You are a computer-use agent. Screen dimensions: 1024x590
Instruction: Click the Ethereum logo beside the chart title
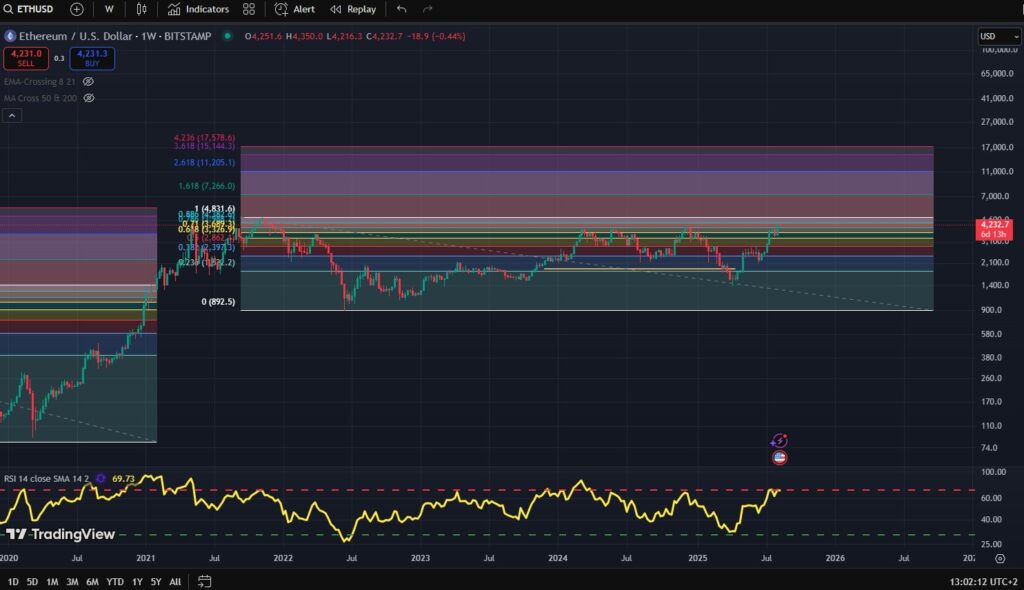click(10, 36)
